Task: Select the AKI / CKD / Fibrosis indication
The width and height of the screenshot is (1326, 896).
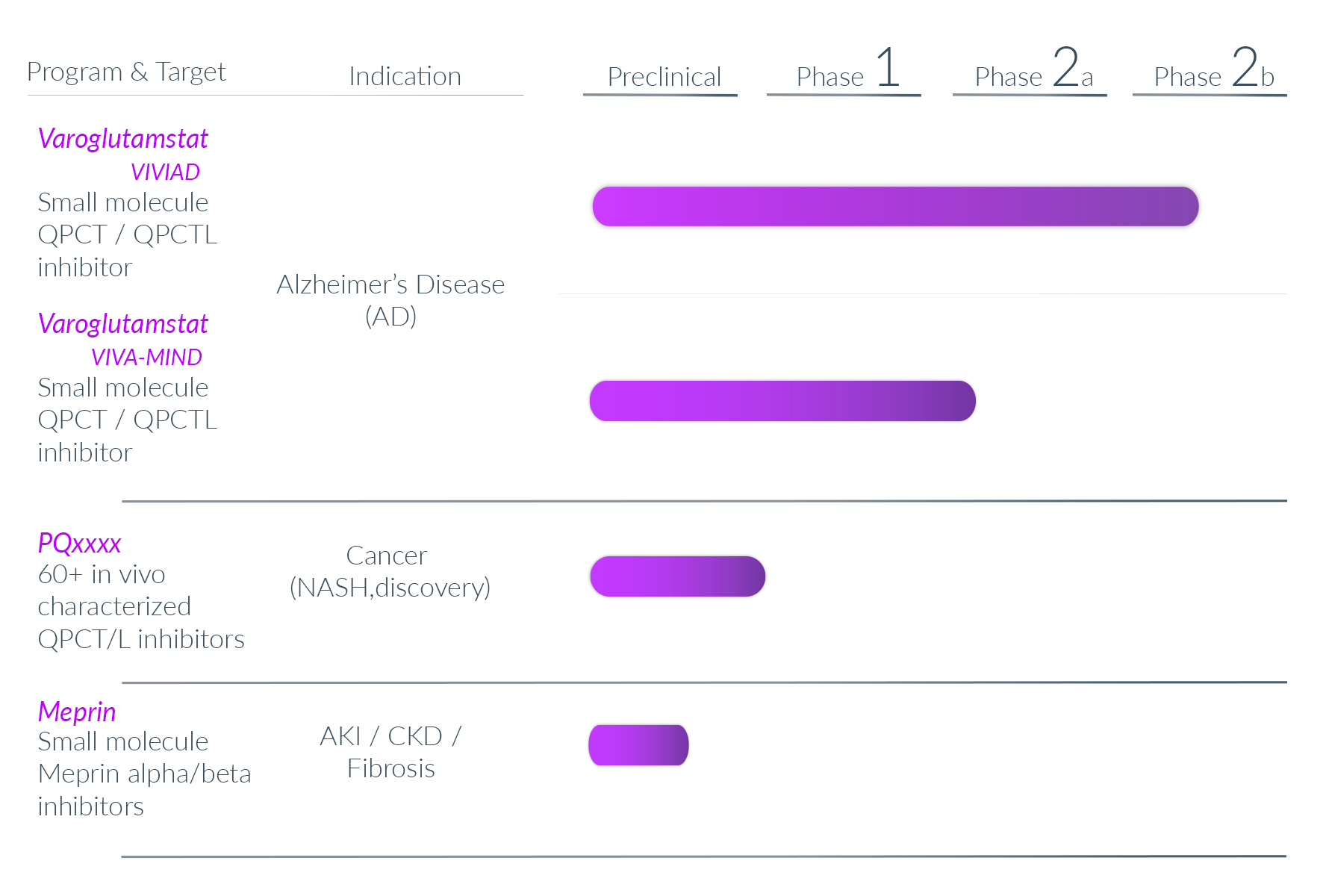Action: tap(390, 752)
